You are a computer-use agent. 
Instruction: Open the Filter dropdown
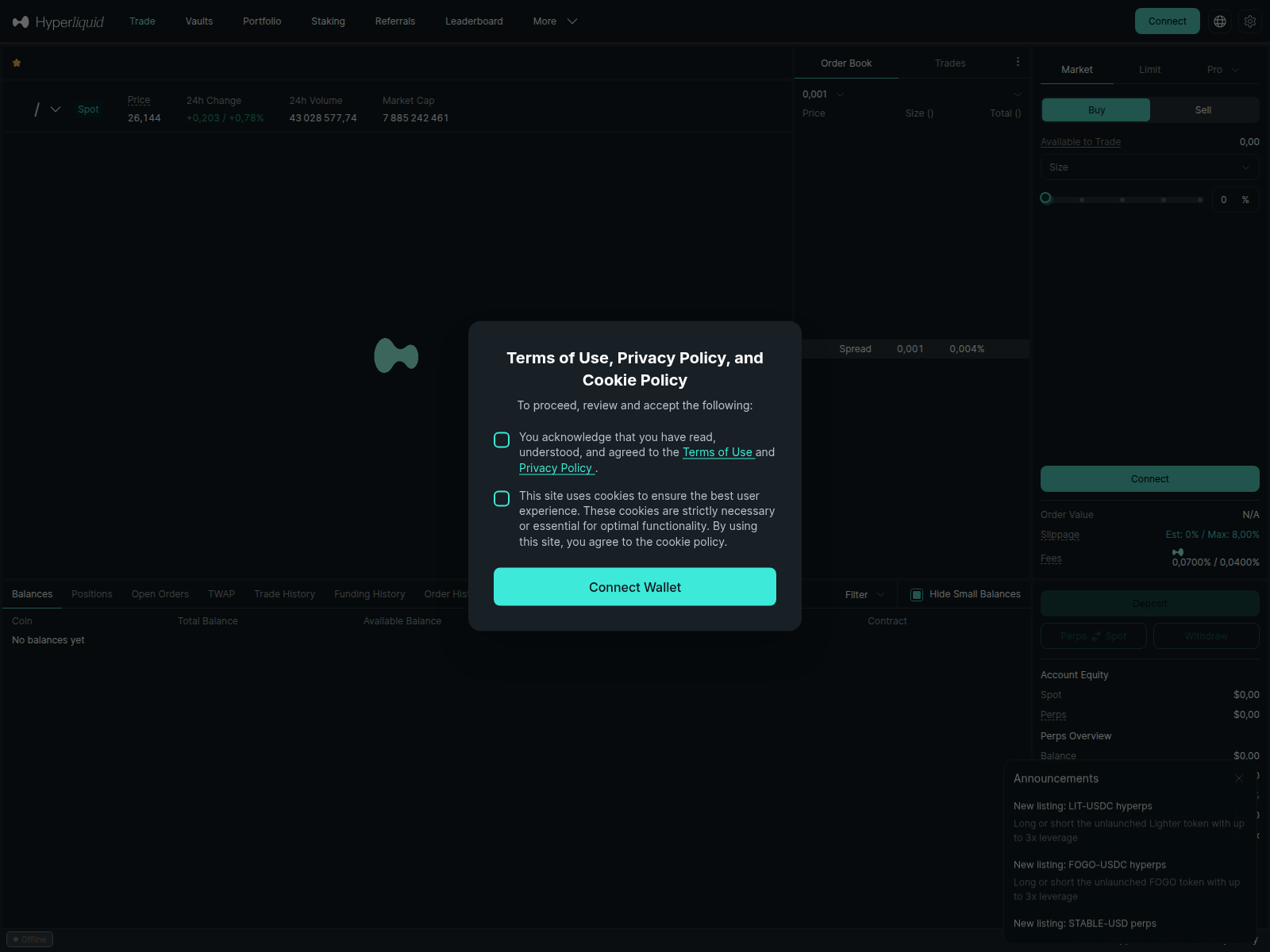[x=864, y=594]
